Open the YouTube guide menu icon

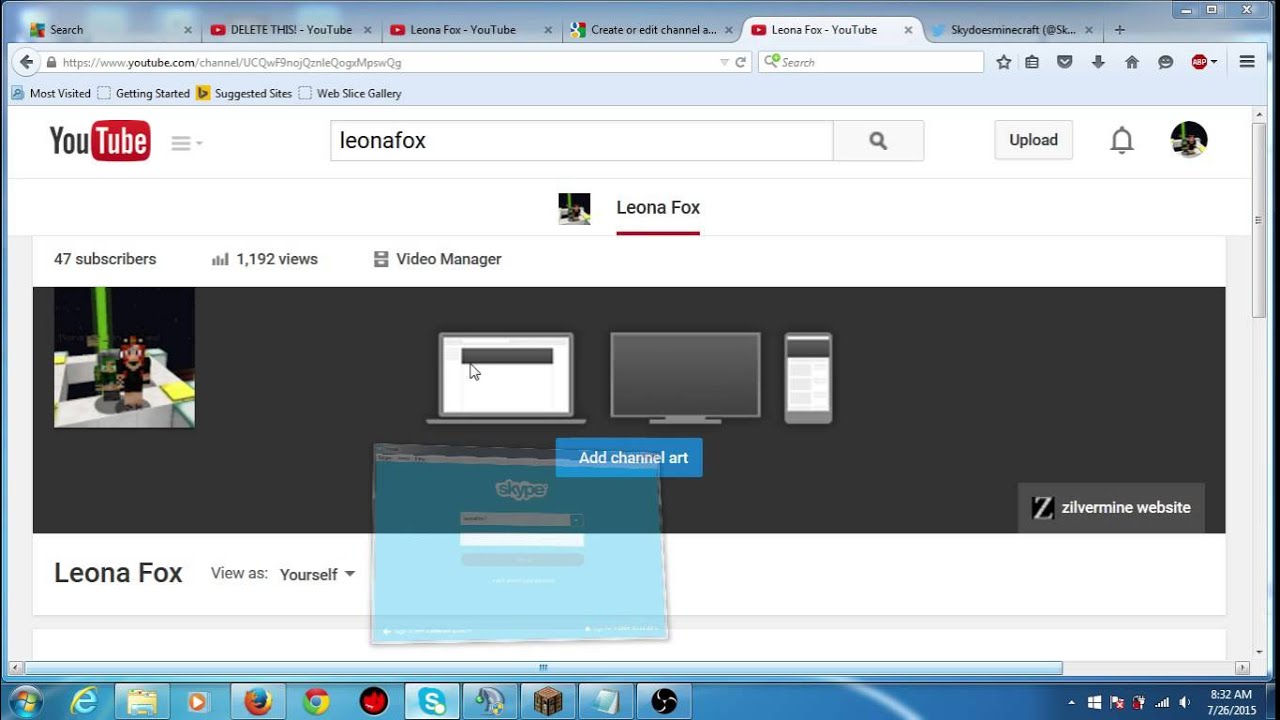186,143
